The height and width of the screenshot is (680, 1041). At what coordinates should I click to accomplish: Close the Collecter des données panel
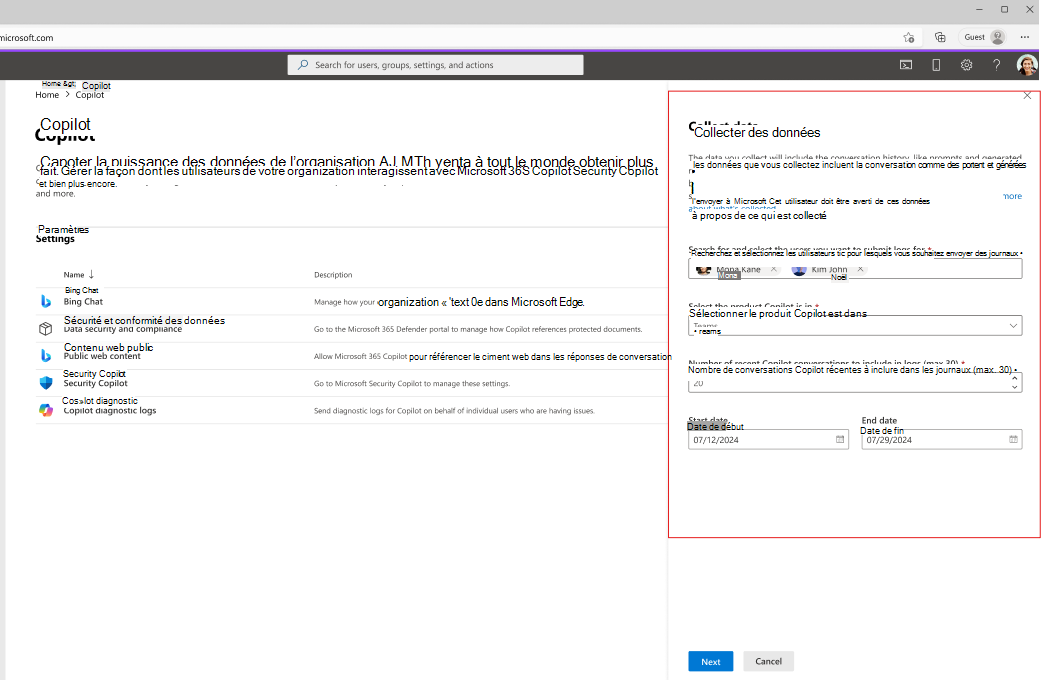(x=1027, y=96)
